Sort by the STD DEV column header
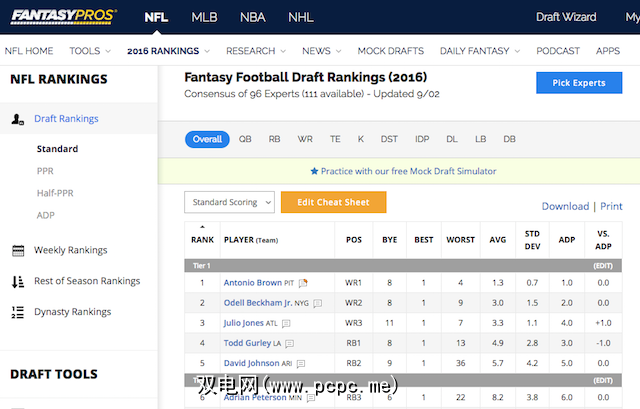 tap(532, 240)
